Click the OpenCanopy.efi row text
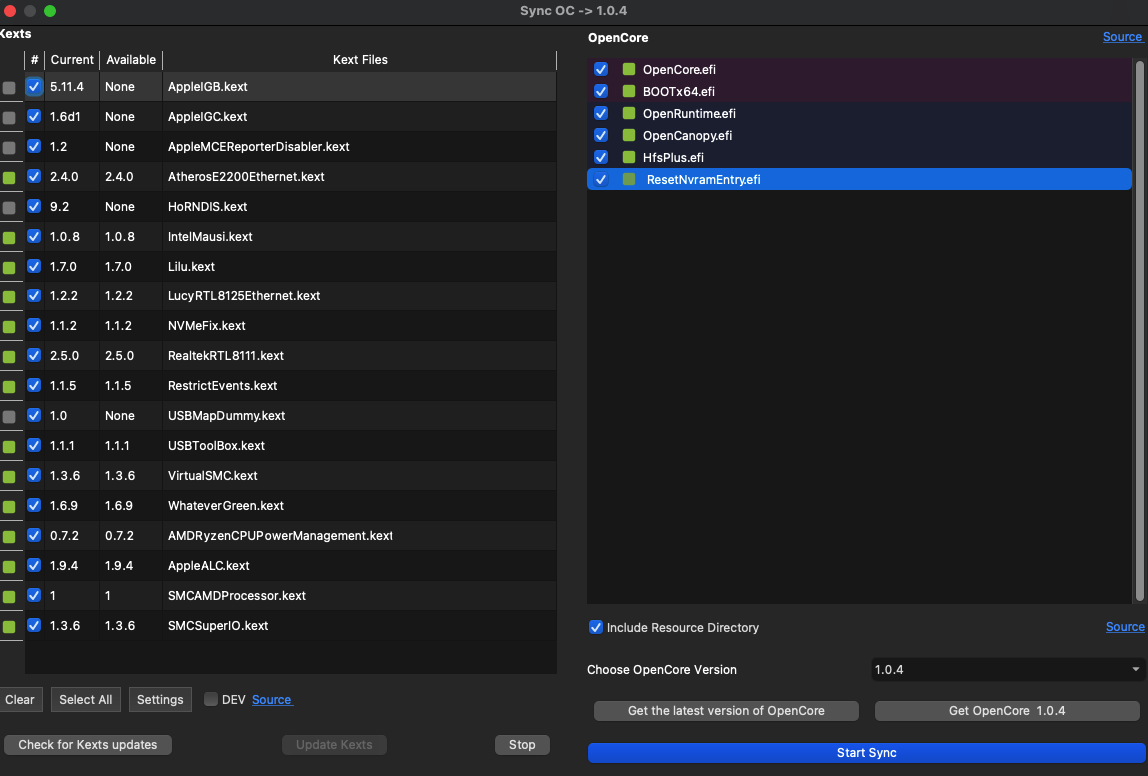1148x776 pixels. (687, 135)
